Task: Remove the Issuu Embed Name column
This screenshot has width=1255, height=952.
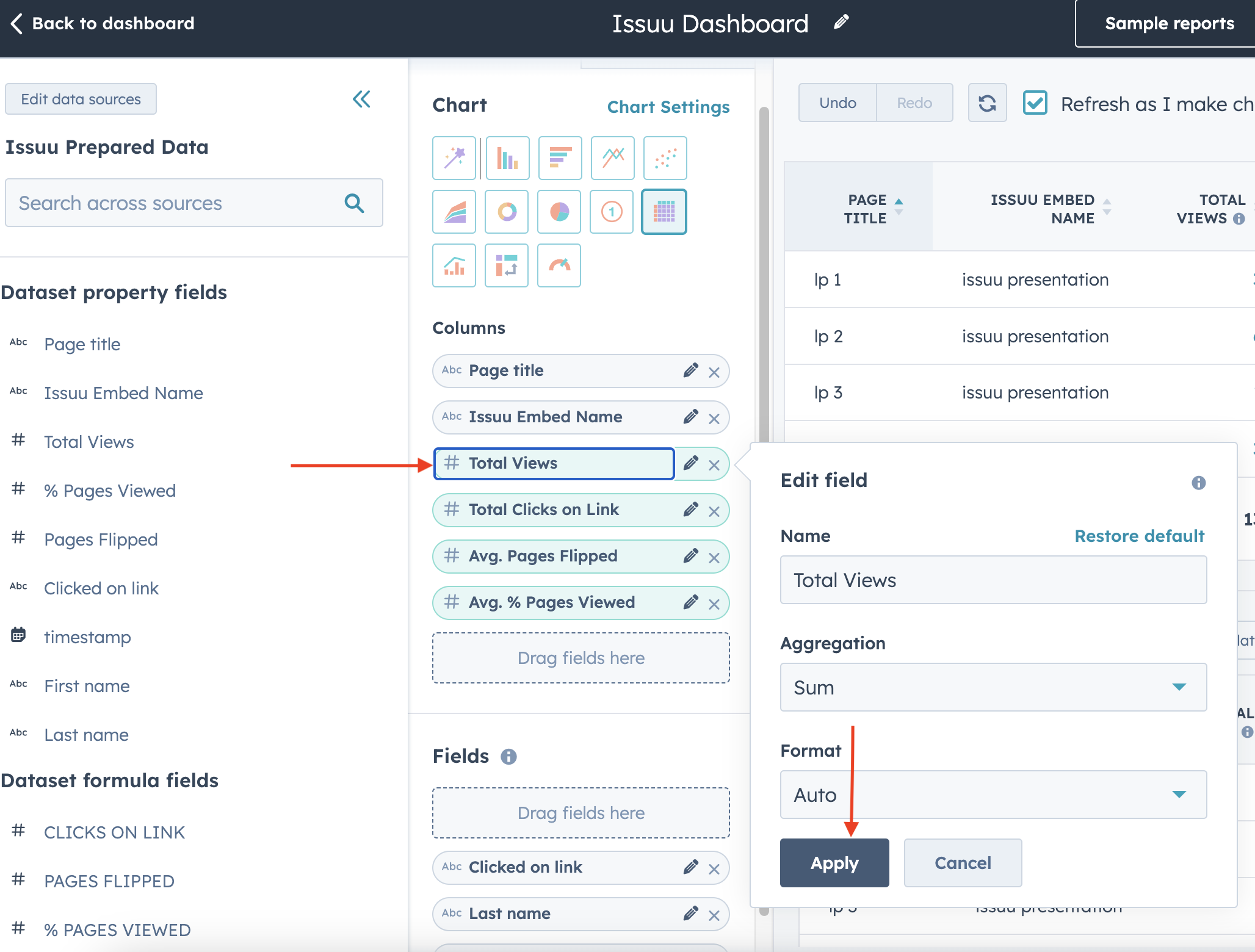Action: point(714,419)
